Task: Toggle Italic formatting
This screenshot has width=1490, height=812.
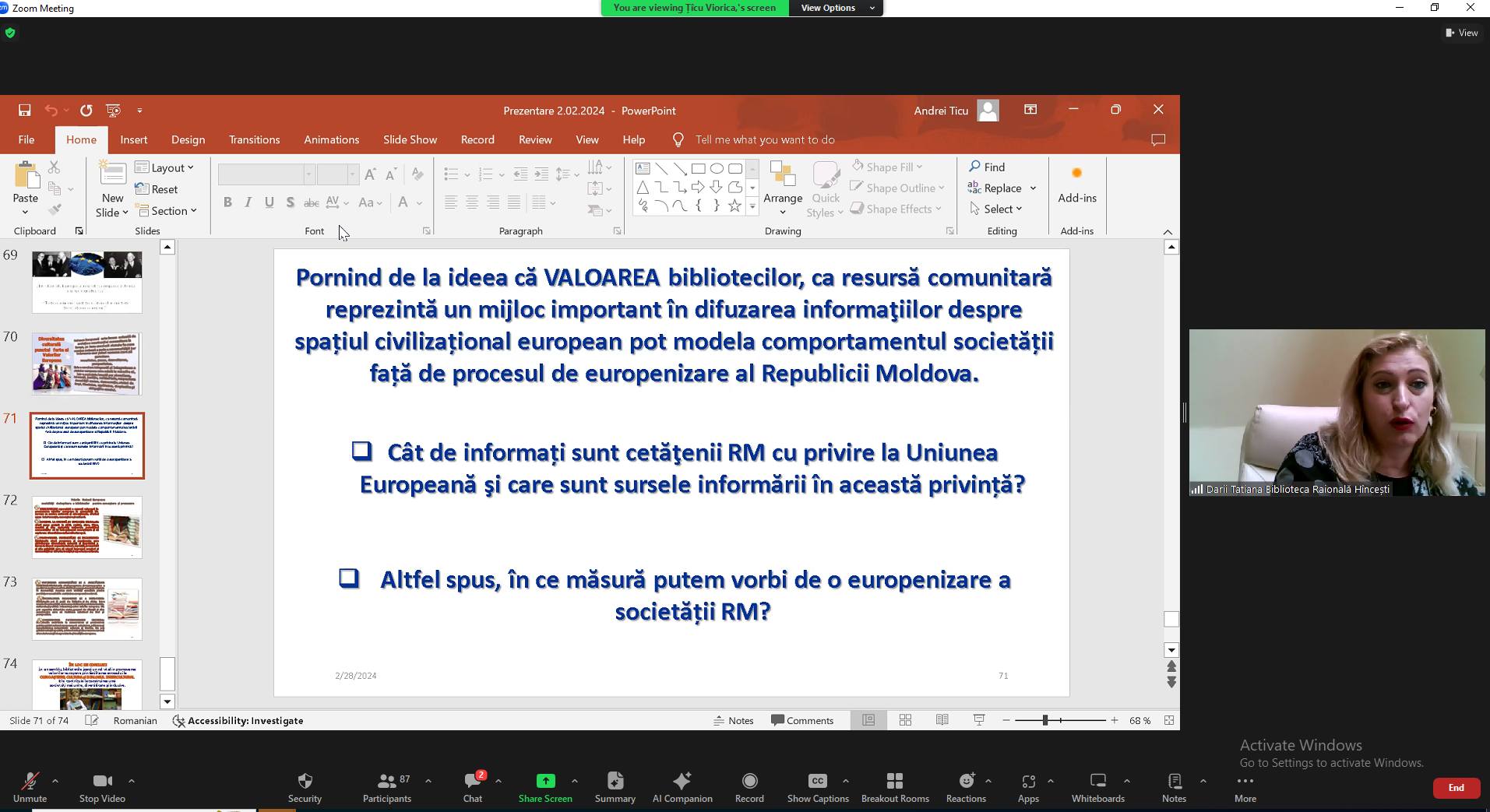Action: 248,202
